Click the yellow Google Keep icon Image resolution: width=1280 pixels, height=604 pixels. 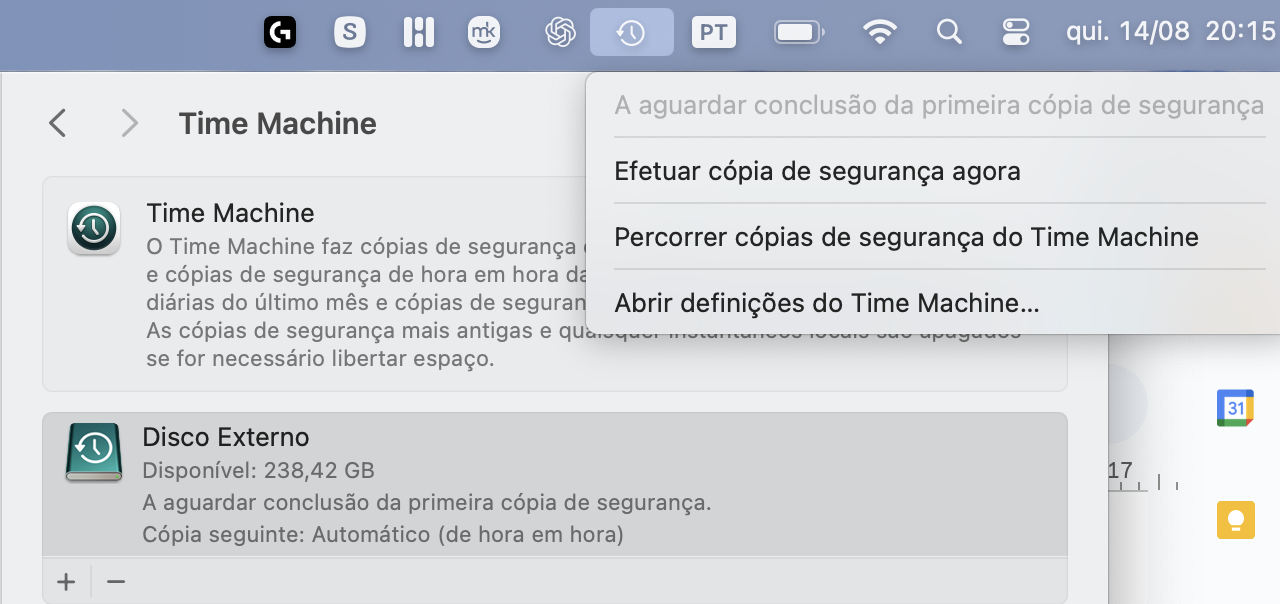[1236, 520]
